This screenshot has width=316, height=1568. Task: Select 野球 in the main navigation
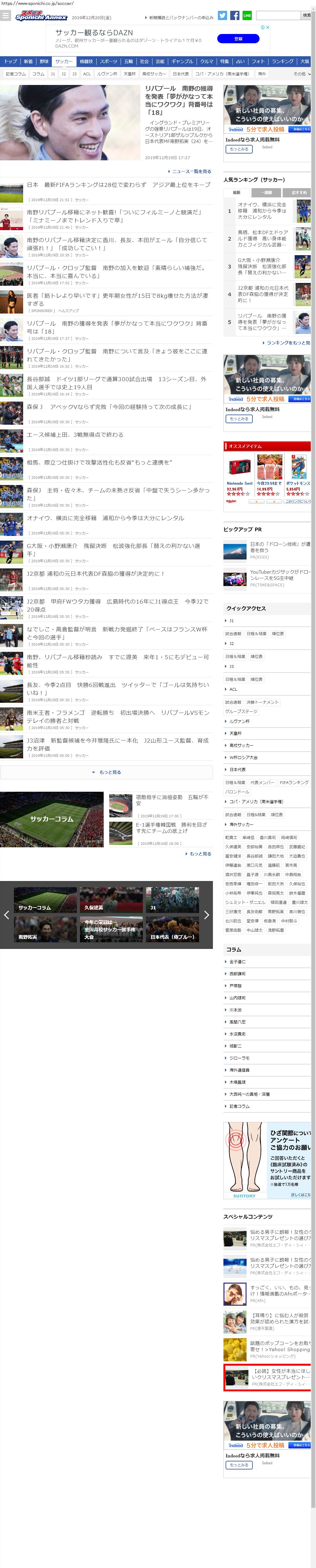44,61
